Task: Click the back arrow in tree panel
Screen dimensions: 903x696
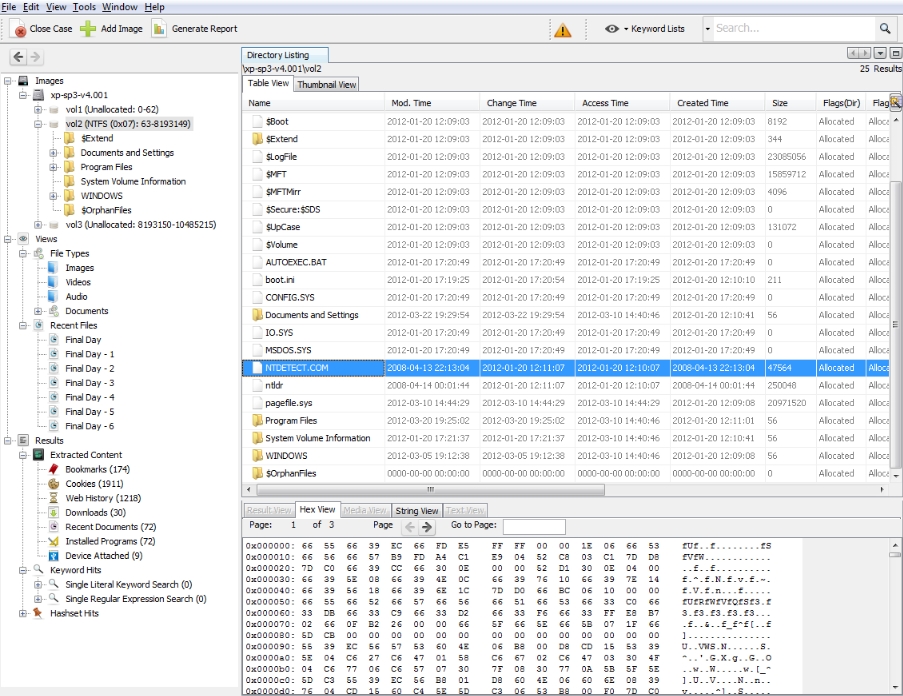Action: [18, 58]
